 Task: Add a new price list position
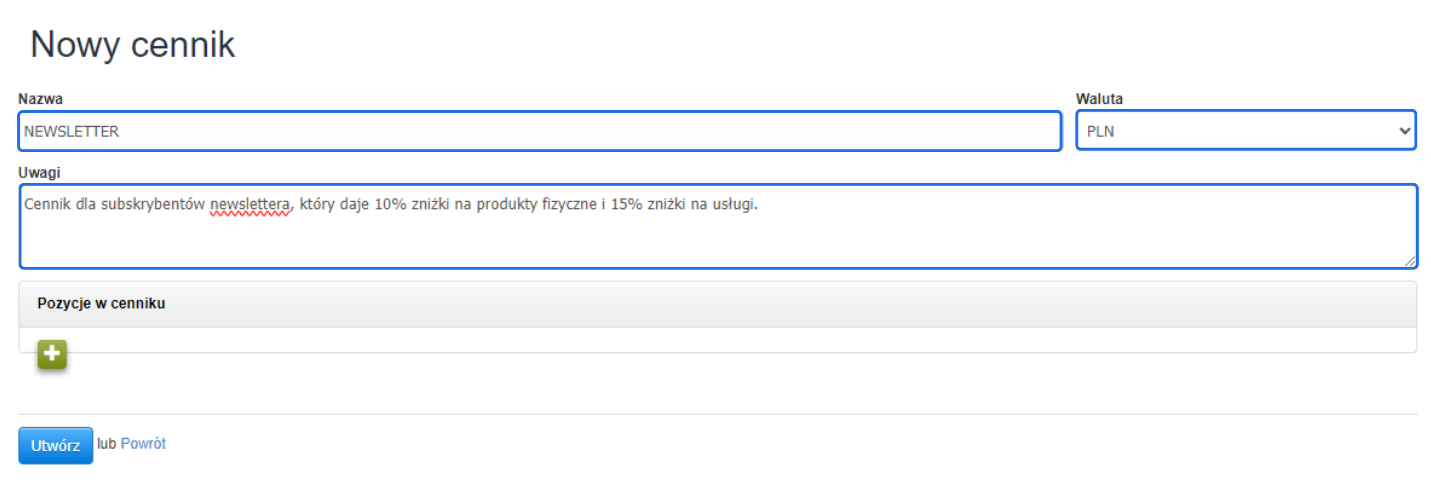tap(52, 354)
